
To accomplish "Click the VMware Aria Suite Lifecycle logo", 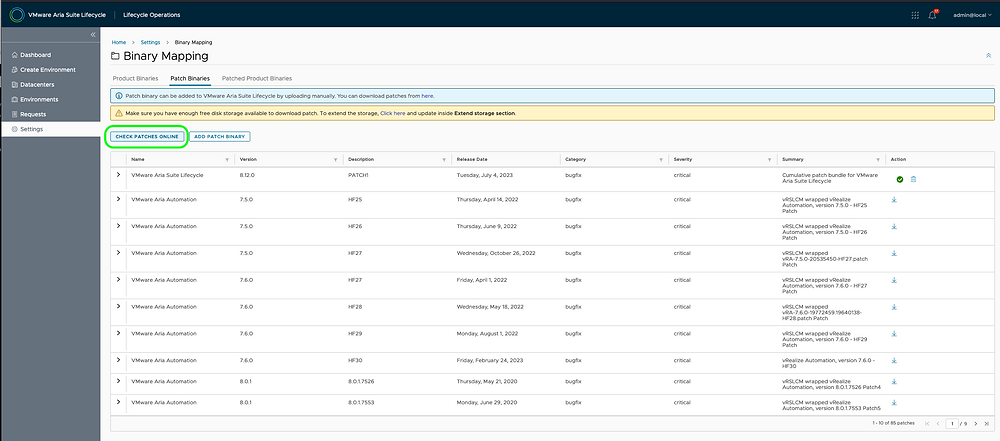I will coord(17,15).
